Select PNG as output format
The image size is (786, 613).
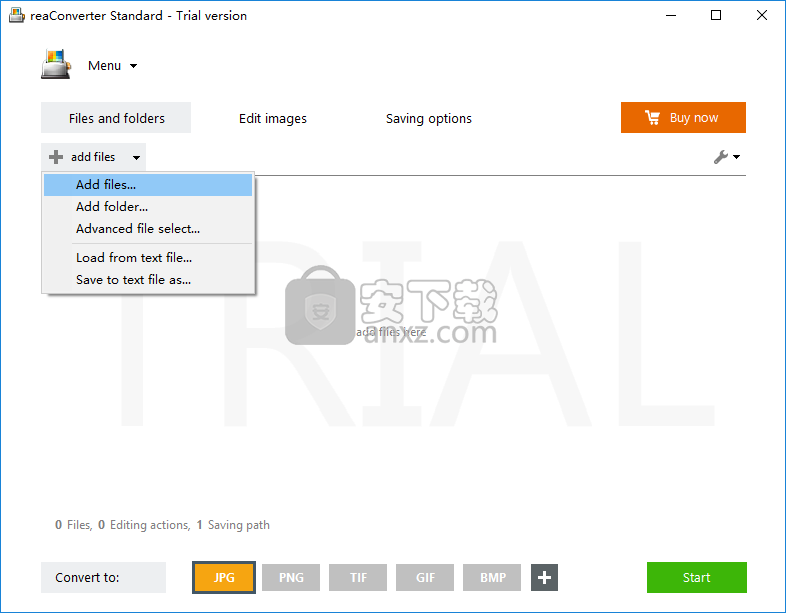click(291, 577)
